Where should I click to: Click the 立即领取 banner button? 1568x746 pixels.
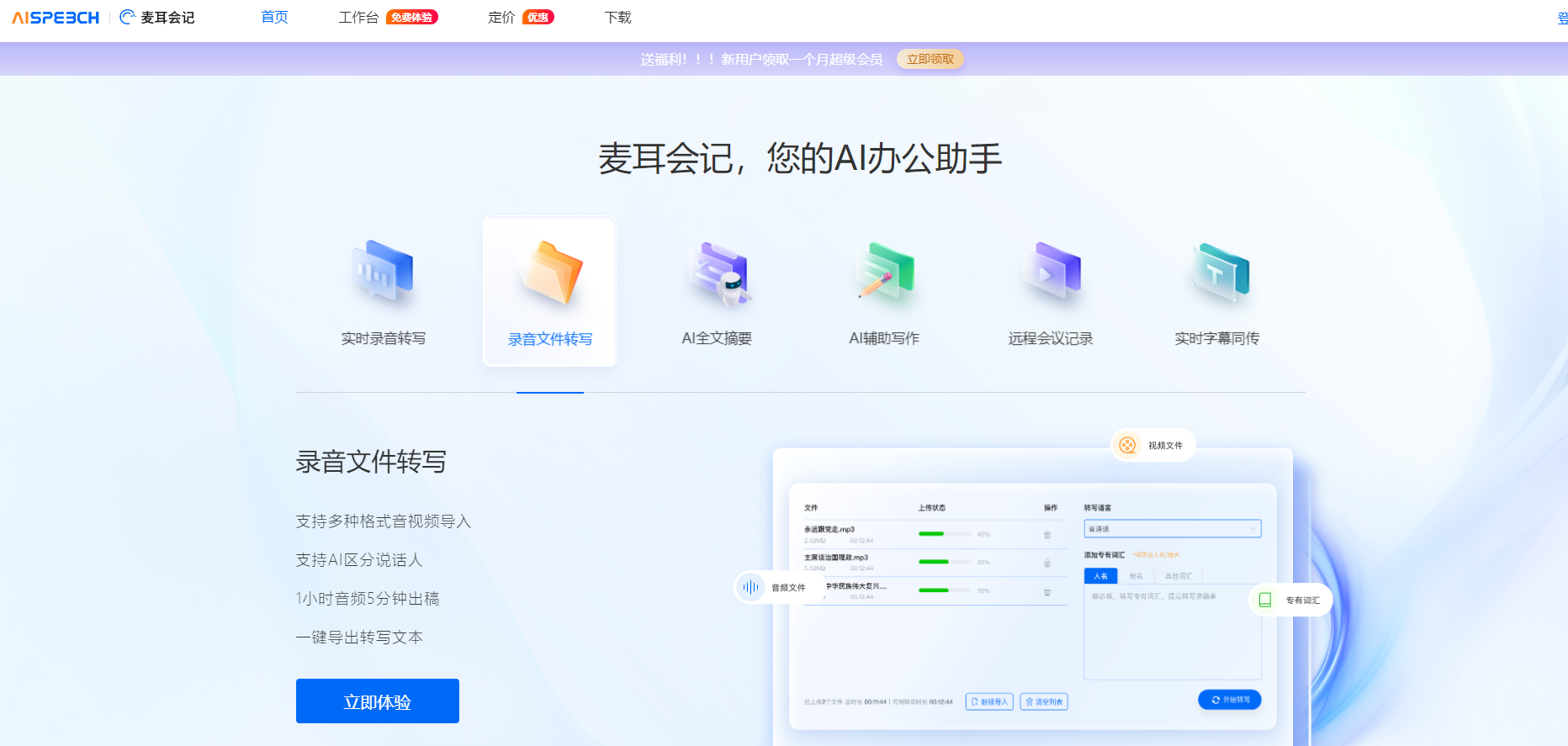tap(930, 59)
